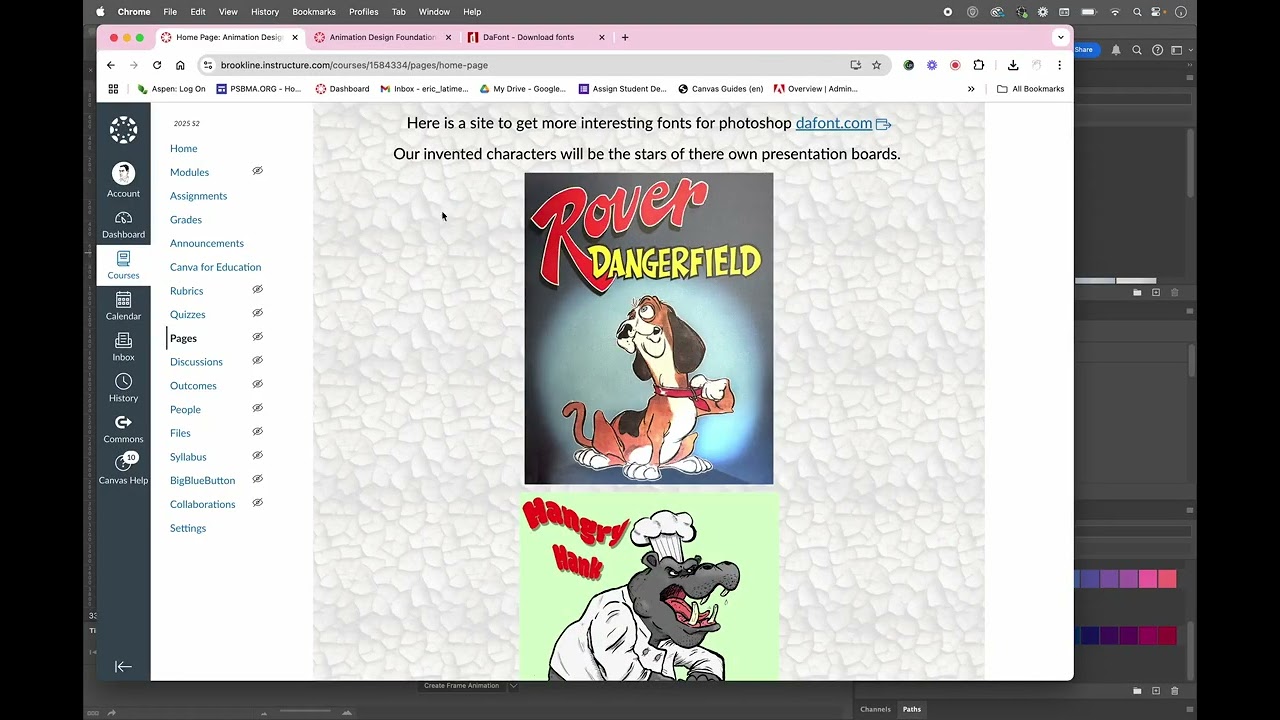
Task: Click the red record extension icon
Action: point(955,65)
